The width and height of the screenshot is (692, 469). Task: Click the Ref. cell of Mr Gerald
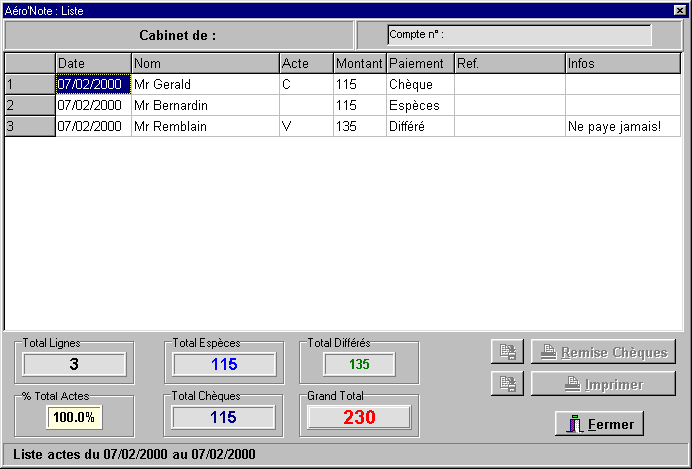coord(510,84)
